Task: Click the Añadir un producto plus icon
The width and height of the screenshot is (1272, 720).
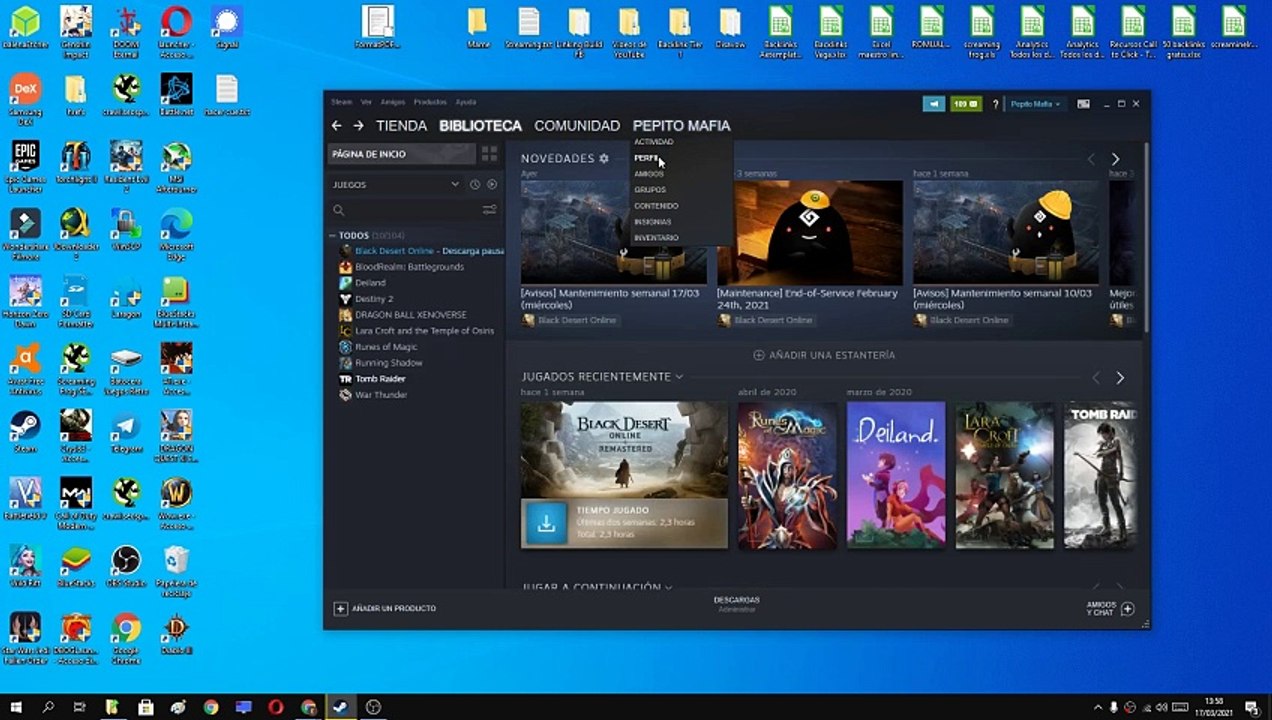Action: tap(340, 608)
